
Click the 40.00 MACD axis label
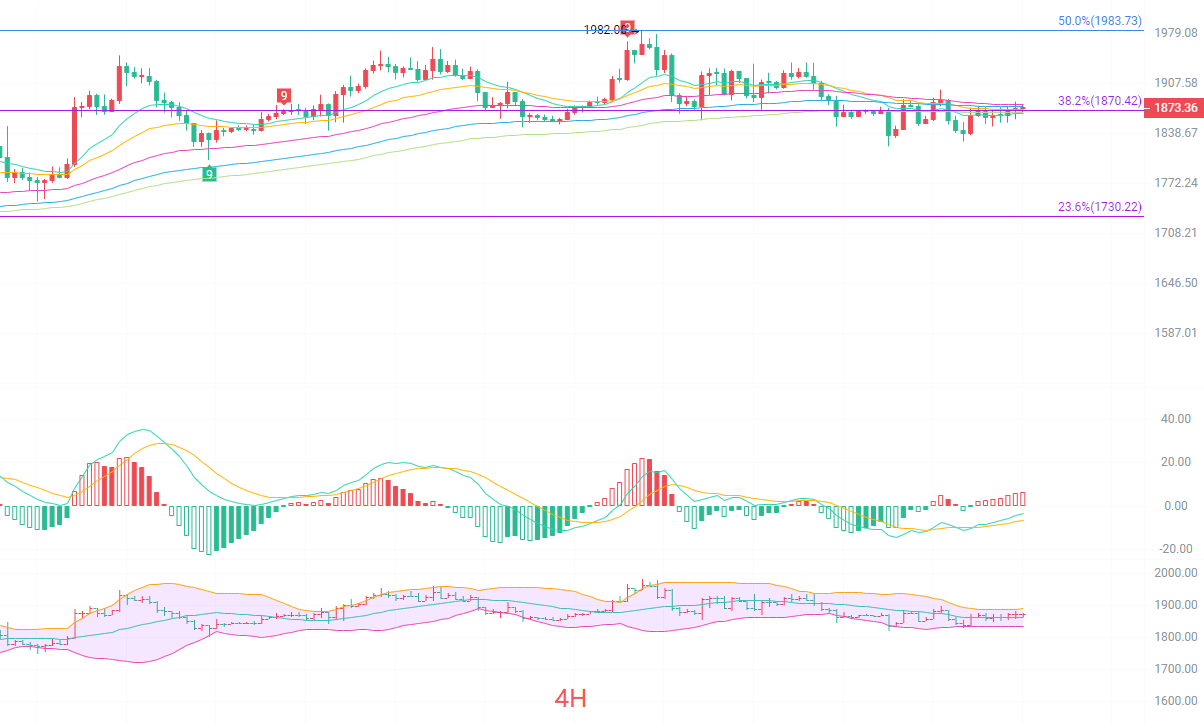pos(1175,418)
